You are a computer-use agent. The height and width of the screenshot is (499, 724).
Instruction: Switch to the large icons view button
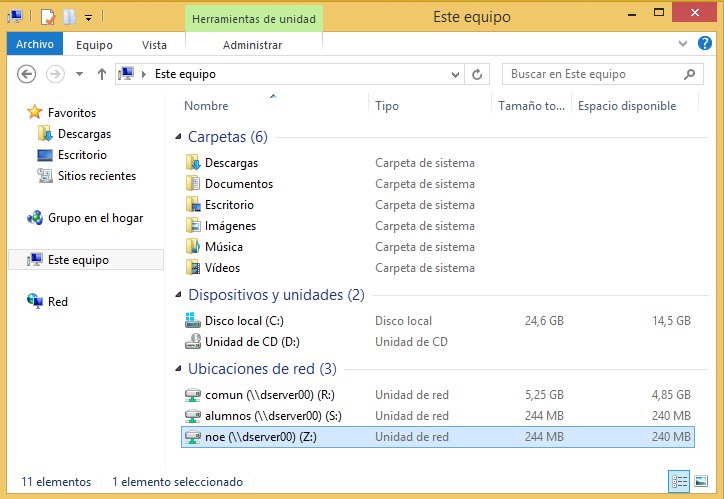point(701,481)
